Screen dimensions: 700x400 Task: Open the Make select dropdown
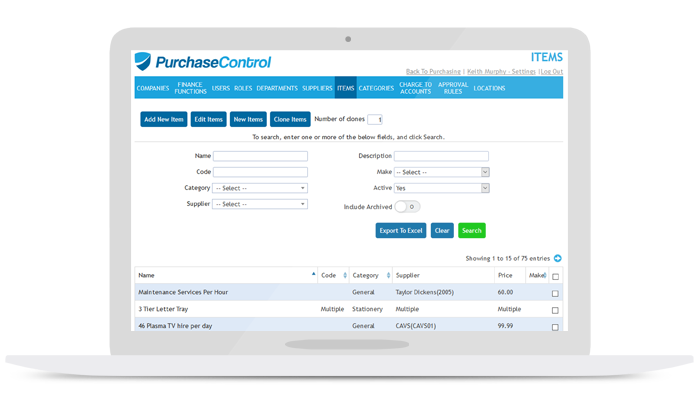[442, 172]
